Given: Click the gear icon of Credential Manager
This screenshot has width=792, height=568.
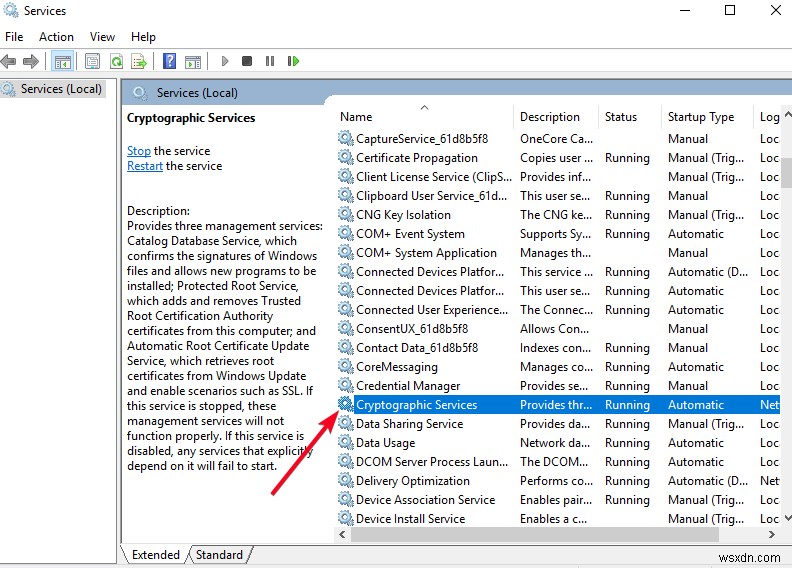Looking at the screenshot, I should 345,385.
